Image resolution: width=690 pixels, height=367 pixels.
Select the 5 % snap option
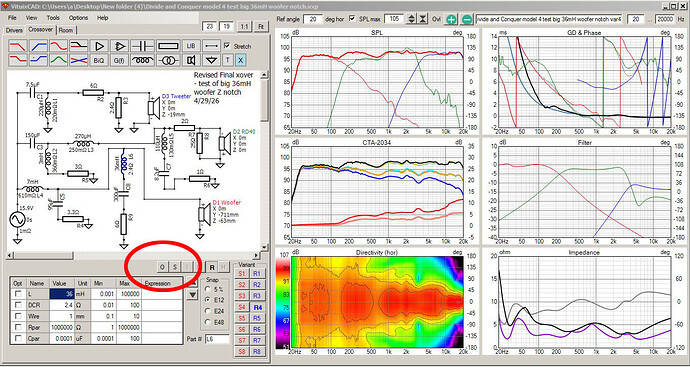click(208, 289)
